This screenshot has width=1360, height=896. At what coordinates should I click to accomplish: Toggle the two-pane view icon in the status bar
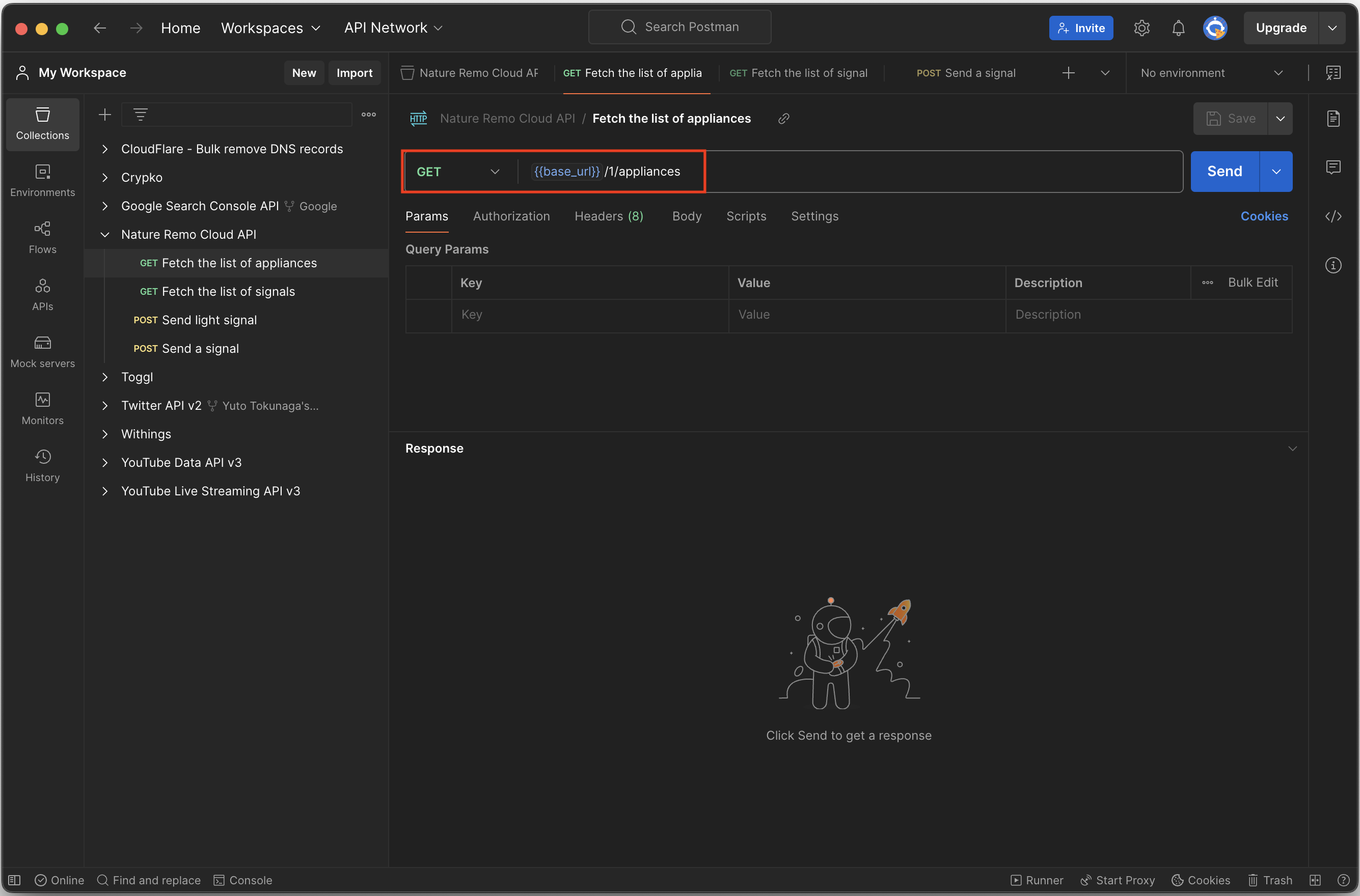tap(1314, 880)
